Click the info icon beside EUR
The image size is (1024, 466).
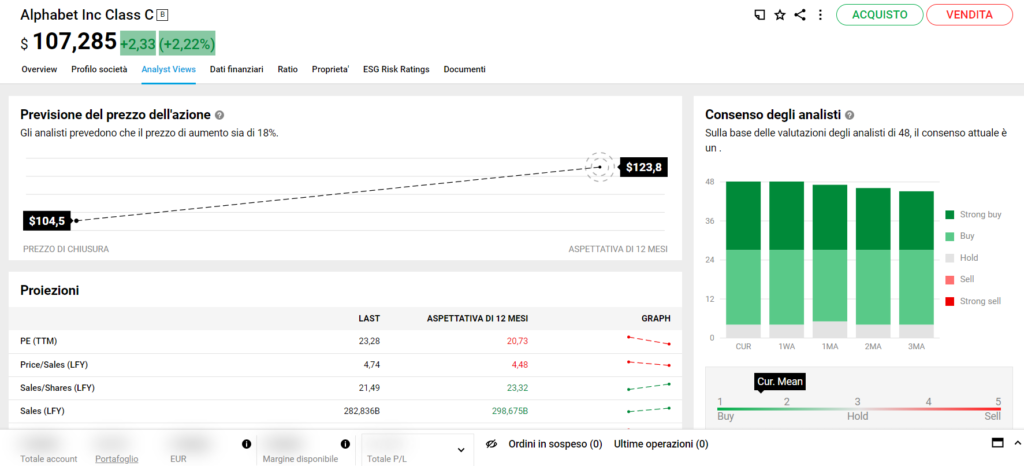point(246,444)
